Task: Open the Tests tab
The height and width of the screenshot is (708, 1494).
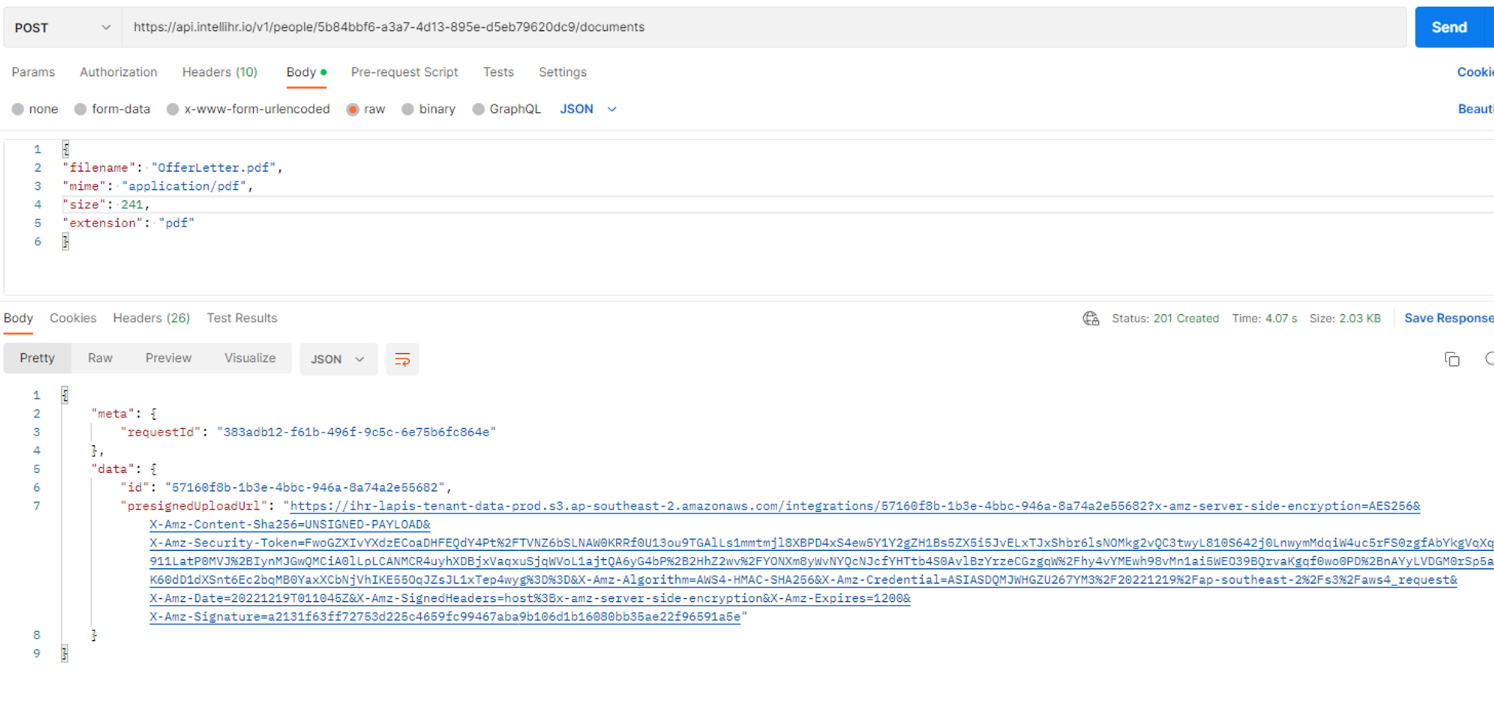Action: pos(498,72)
